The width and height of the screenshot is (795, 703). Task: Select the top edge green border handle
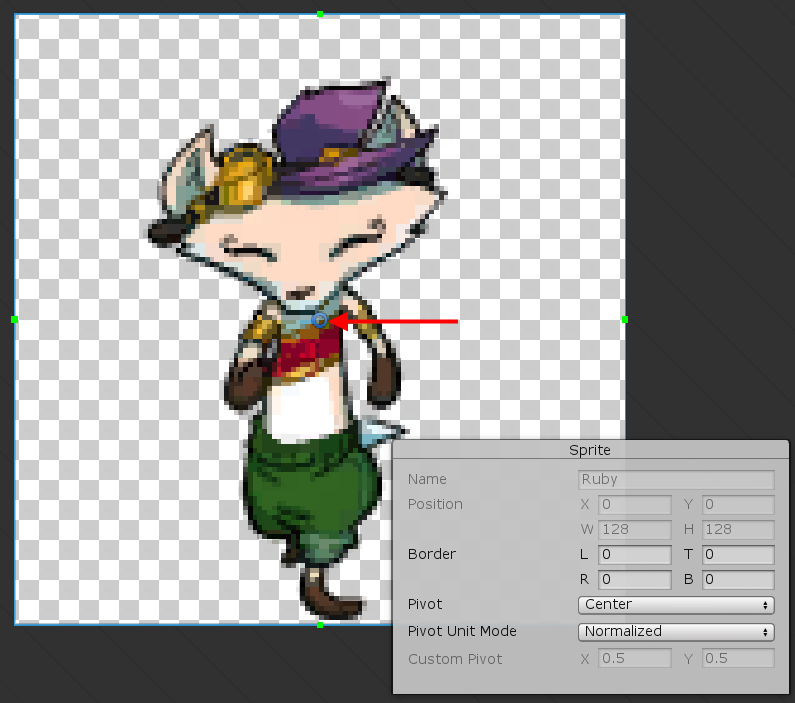[320, 15]
